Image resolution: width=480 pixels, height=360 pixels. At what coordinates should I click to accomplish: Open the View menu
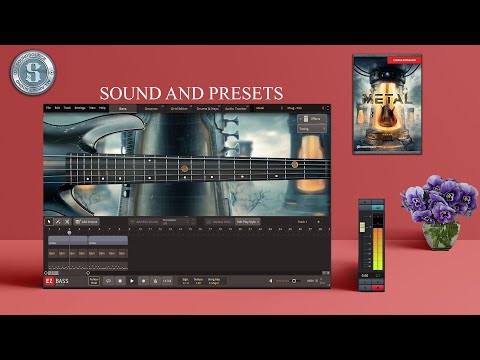tap(92, 108)
